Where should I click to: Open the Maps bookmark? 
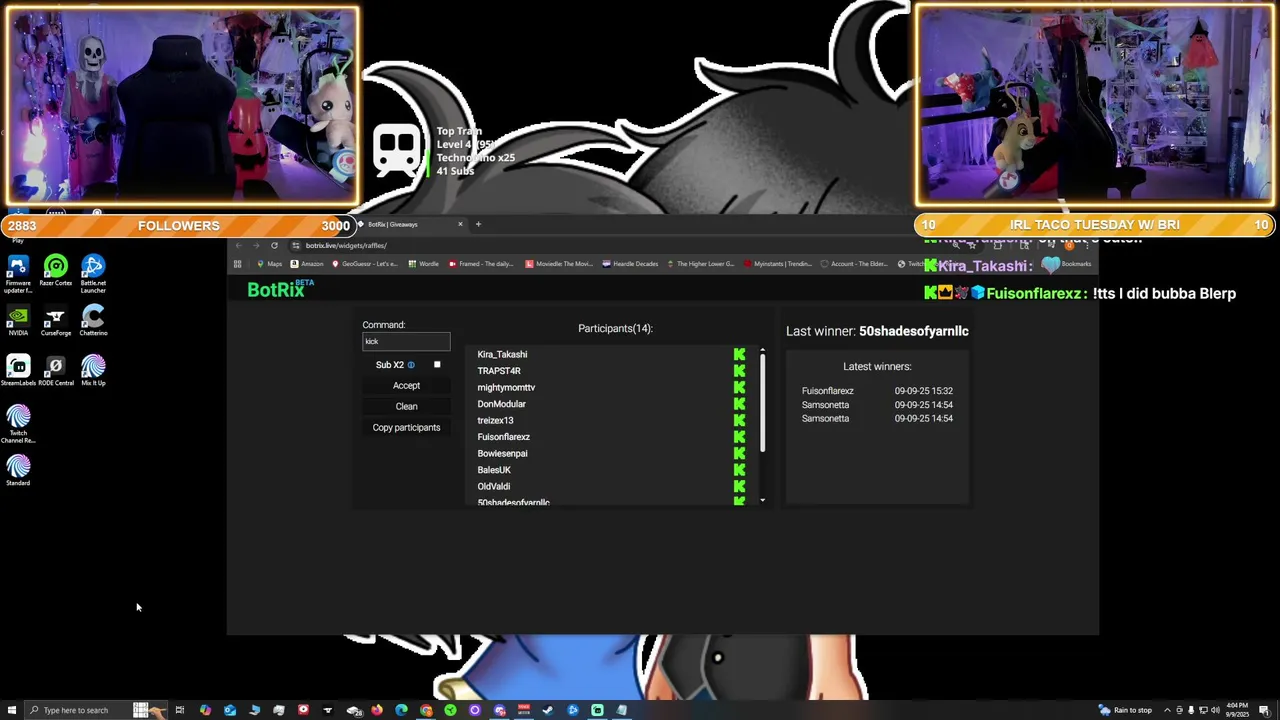point(269,264)
